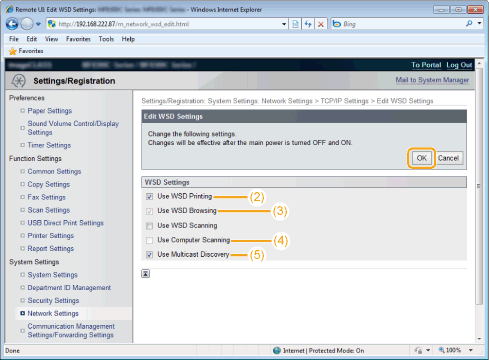Click the TCP/IP Settings breadcrumb link
Viewport: 489px width, 361px height.
tap(344, 101)
